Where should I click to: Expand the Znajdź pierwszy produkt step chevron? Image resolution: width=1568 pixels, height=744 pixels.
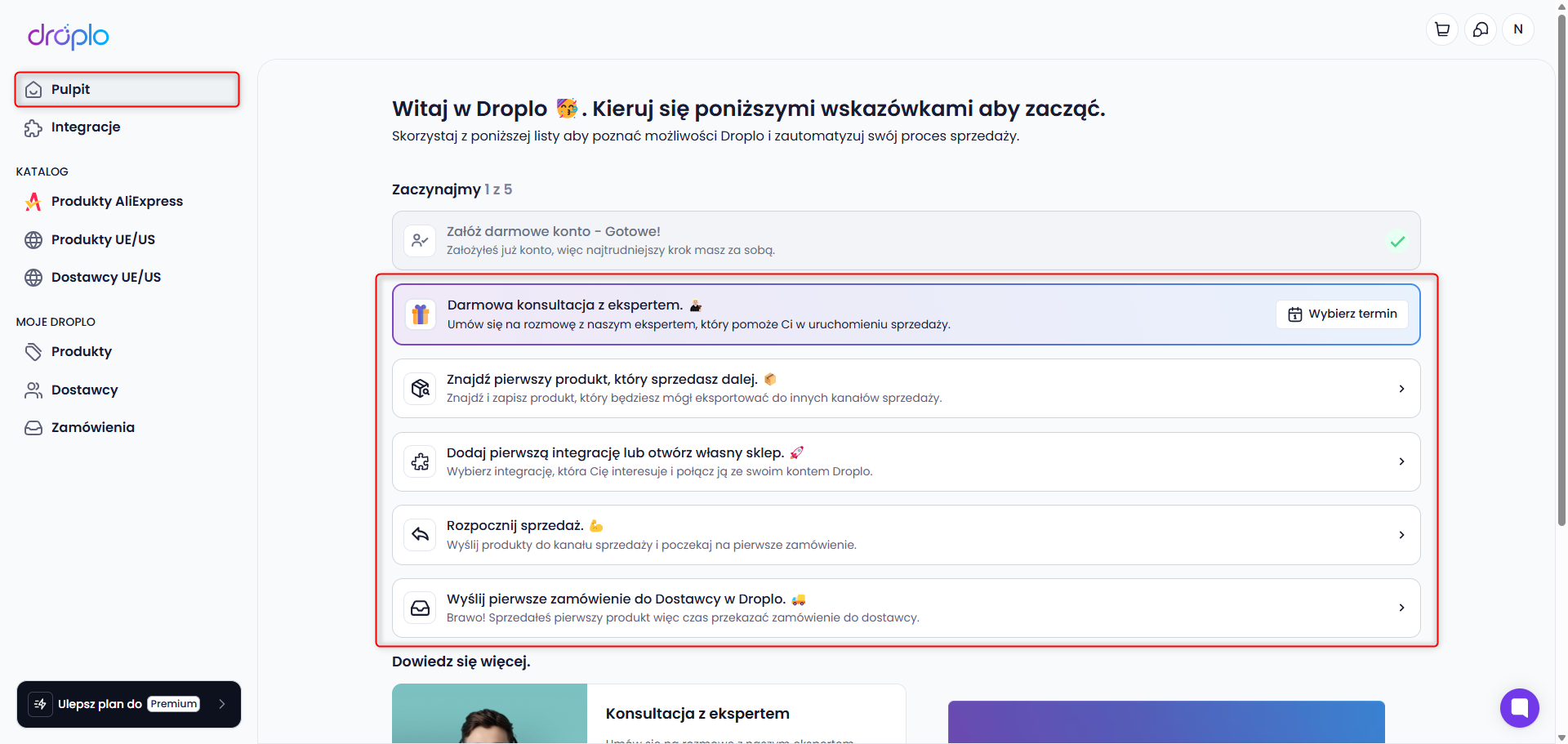[x=1401, y=389]
